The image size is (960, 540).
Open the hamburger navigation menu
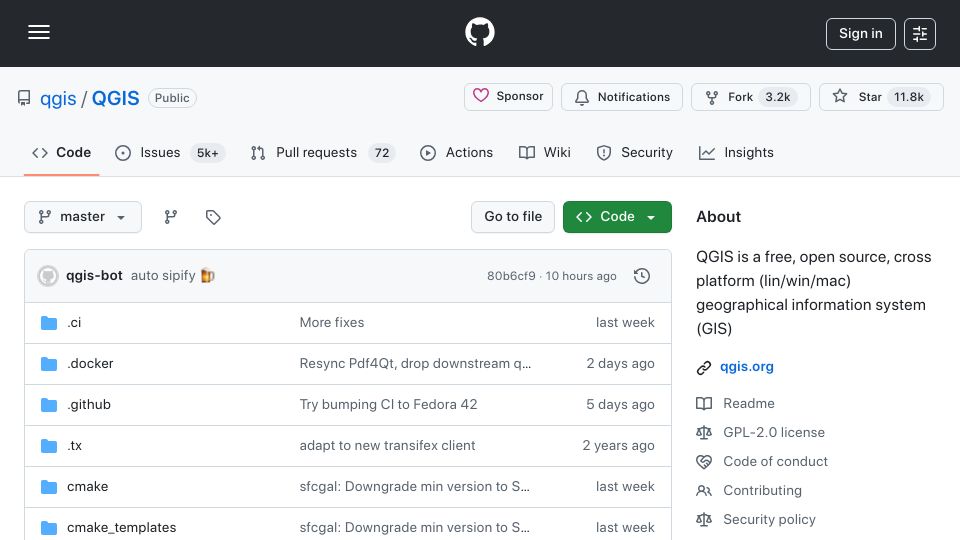(39, 32)
